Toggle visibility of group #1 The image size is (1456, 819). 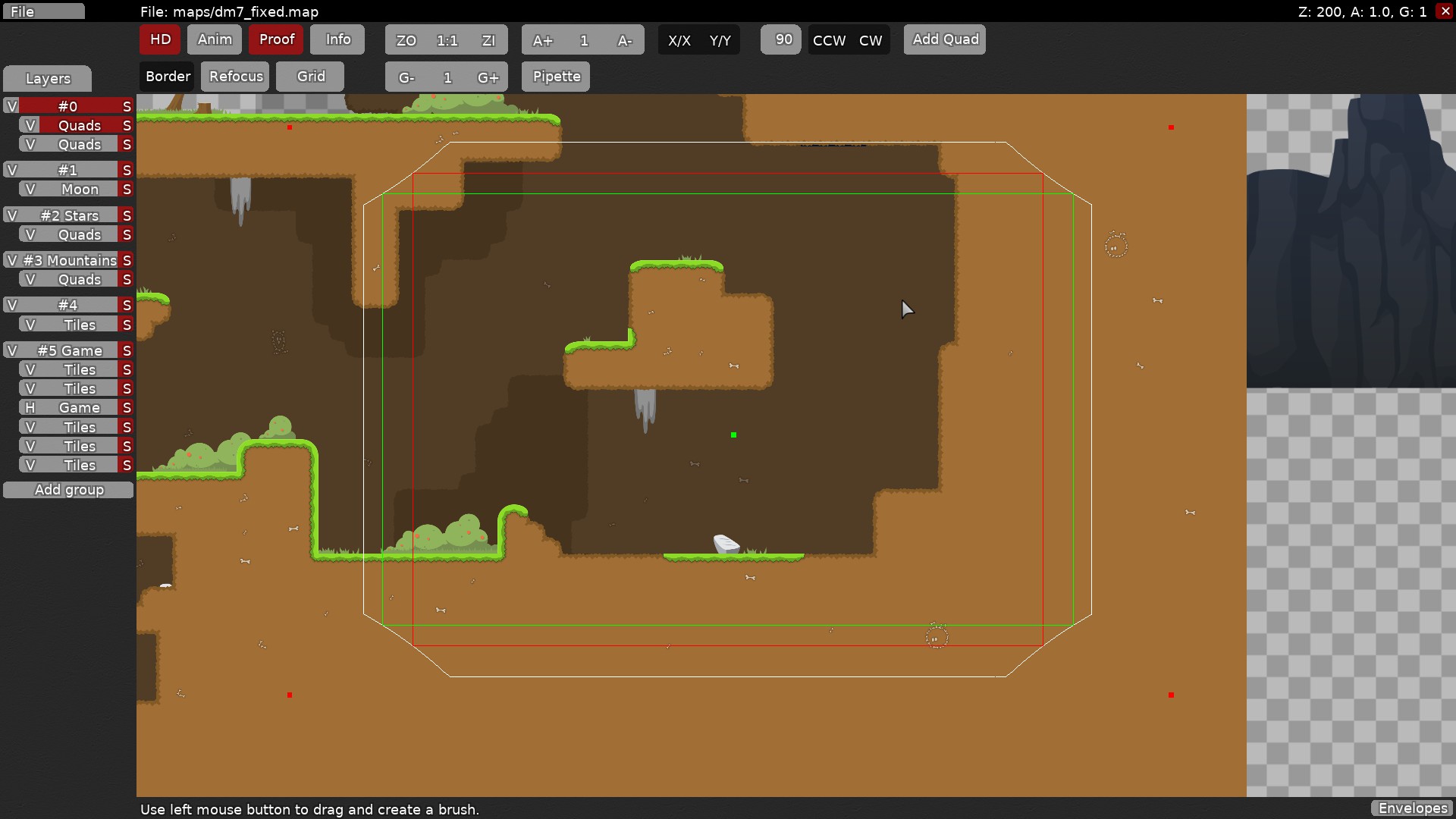click(12, 170)
